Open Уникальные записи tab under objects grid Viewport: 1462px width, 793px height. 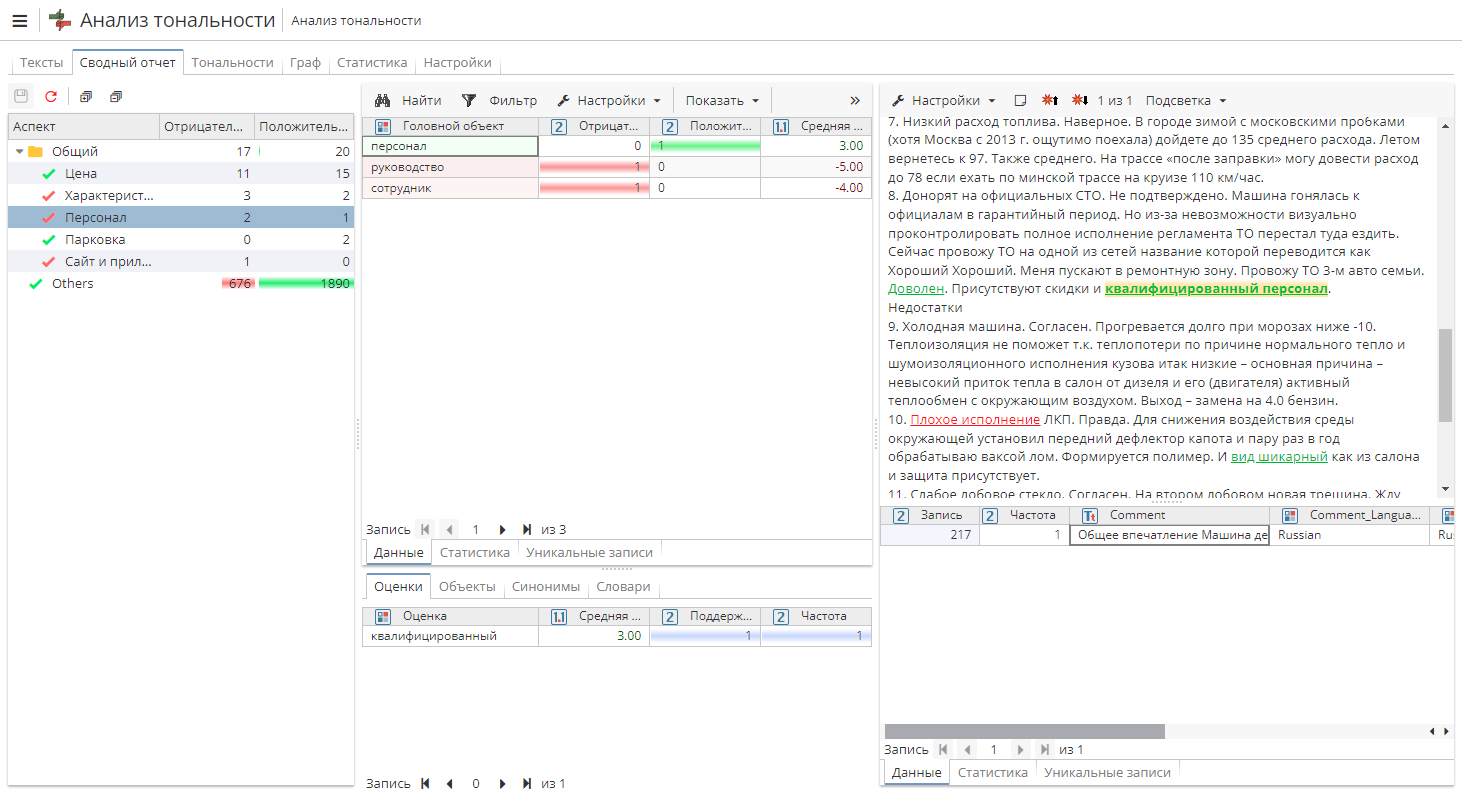589,552
